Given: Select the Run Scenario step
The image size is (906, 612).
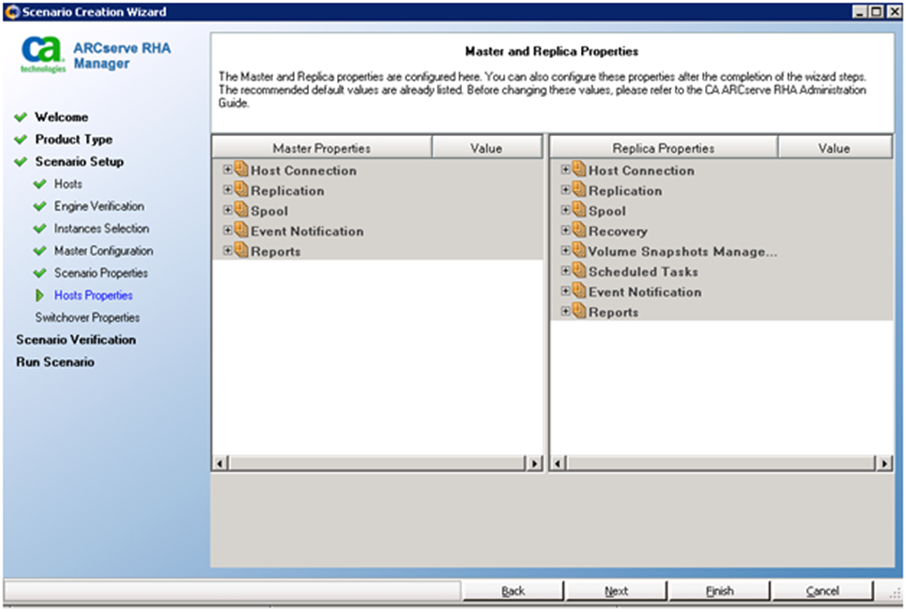Looking at the screenshot, I should coord(55,362).
